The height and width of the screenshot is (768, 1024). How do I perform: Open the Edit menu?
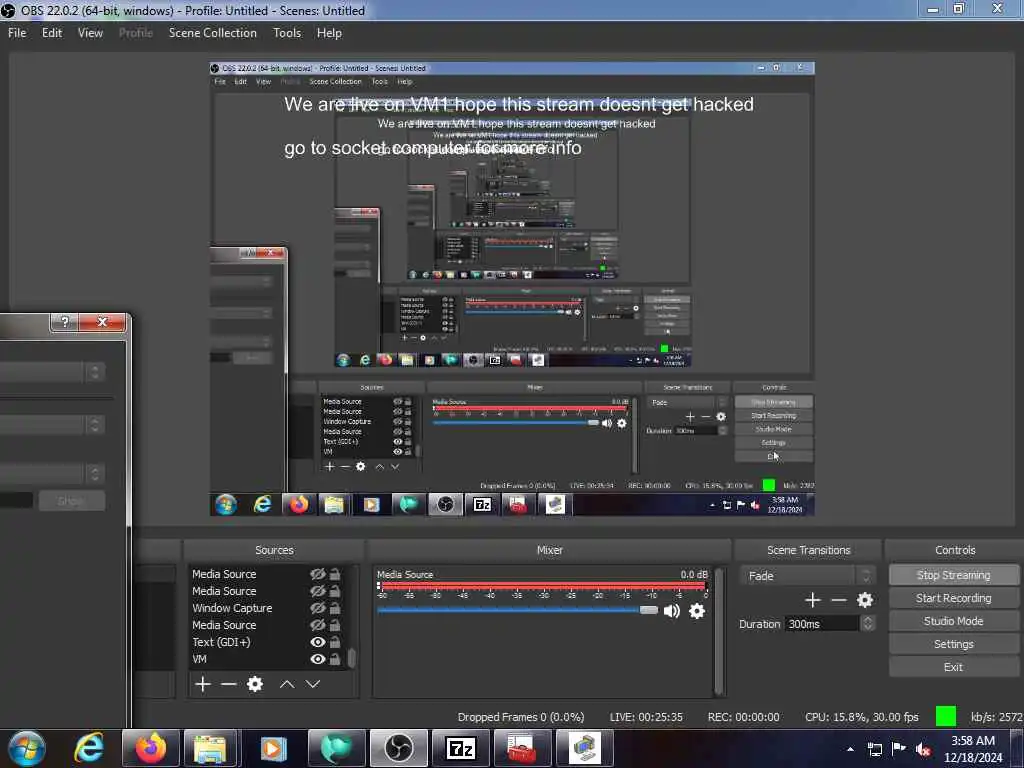pos(52,33)
